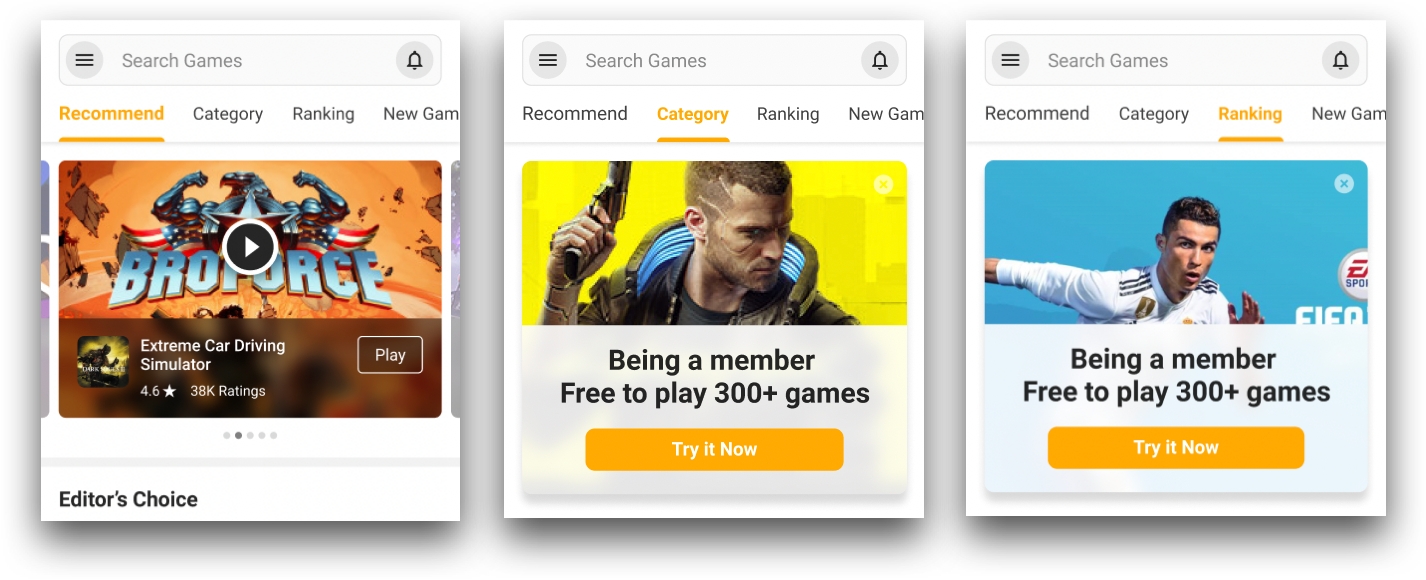Play the Broforce video preview
The width and height of the screenshot is (1426, 580).
[x=250, y=246]
